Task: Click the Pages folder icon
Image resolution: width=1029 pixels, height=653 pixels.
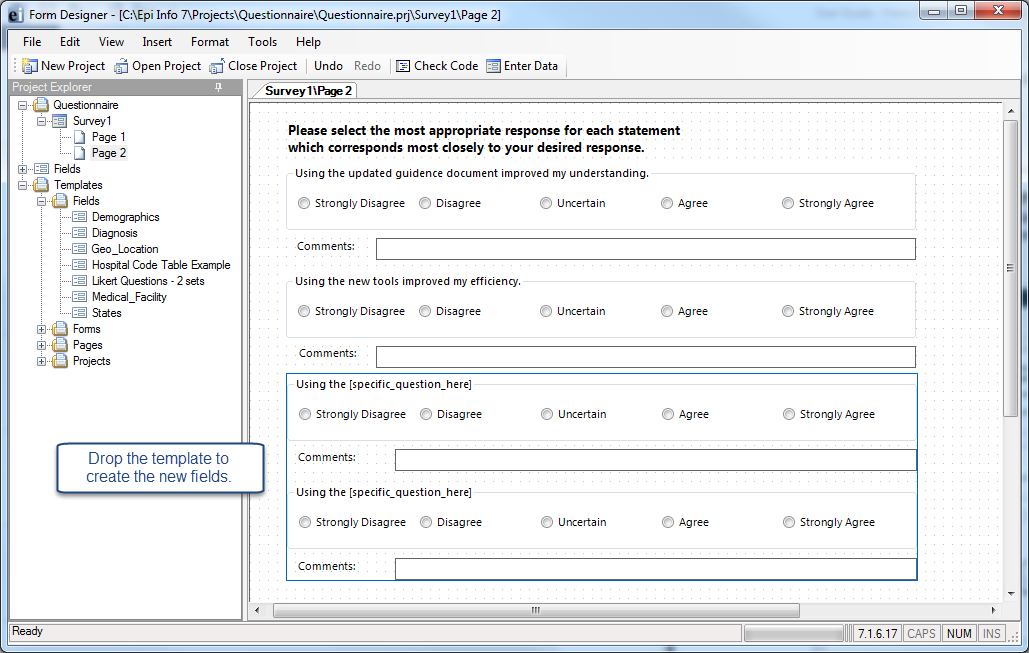Action: point(60,345)
